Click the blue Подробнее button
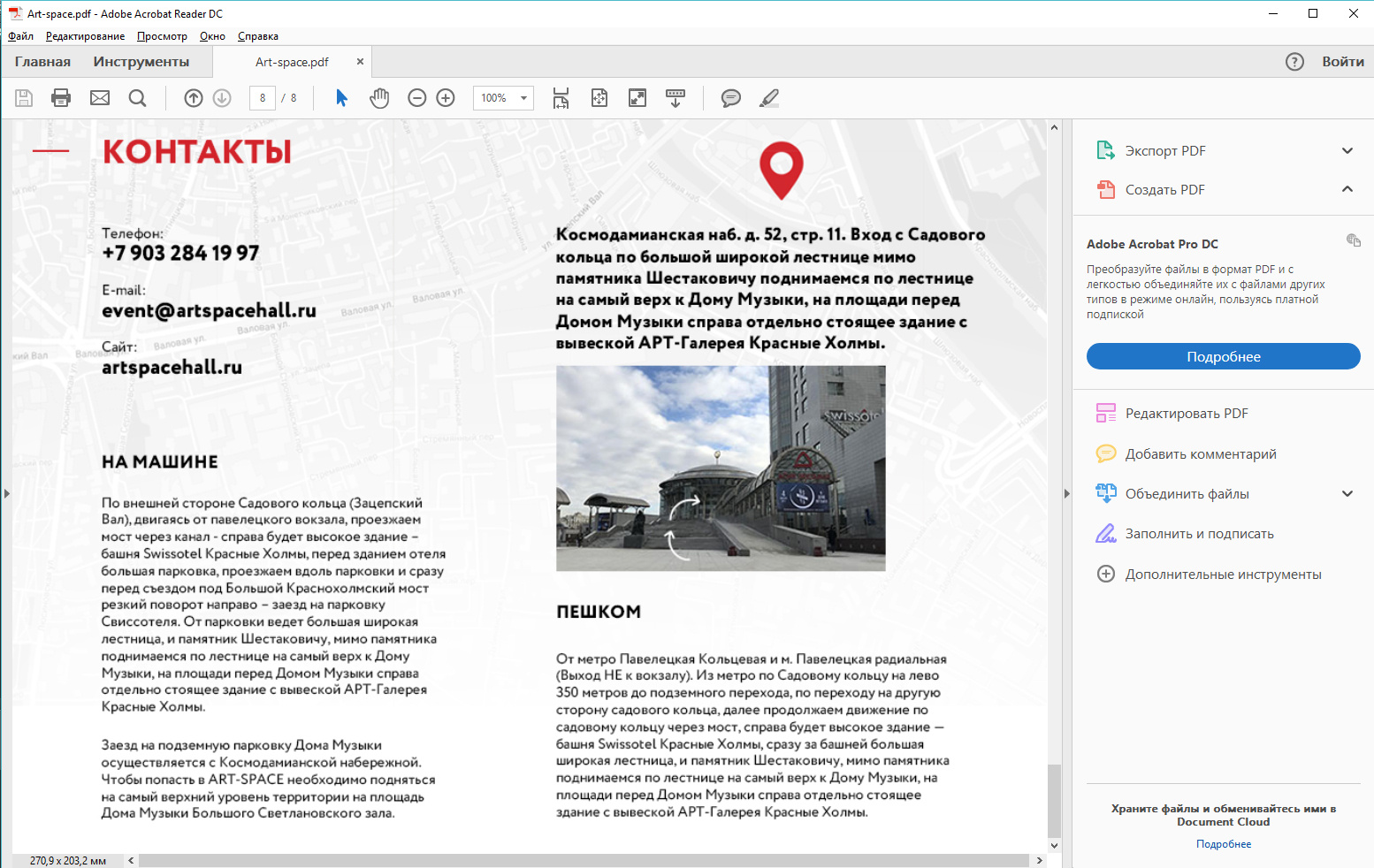This screenshot has height=868, width=1374. tap(1224, 356)
